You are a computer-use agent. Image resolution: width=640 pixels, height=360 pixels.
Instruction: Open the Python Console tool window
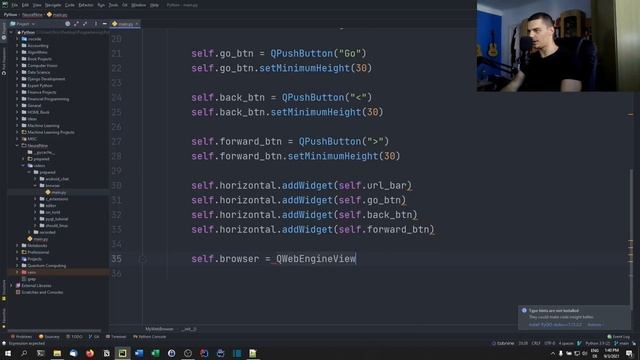tap(149, 337)
